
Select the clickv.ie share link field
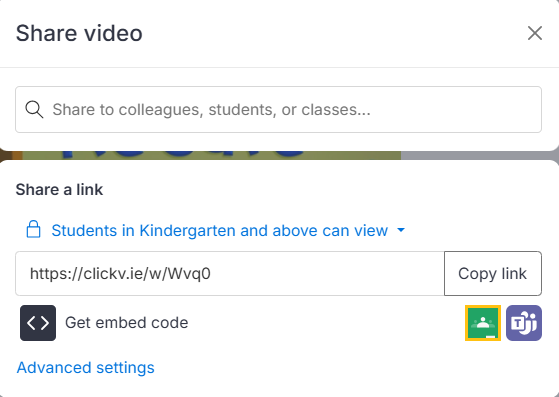230,273
